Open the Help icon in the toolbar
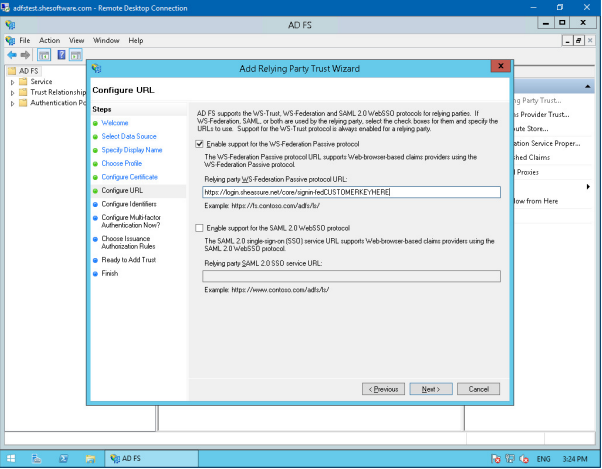Image resolution: width=602 pixels, height=469 pixels. pos(60,54)
